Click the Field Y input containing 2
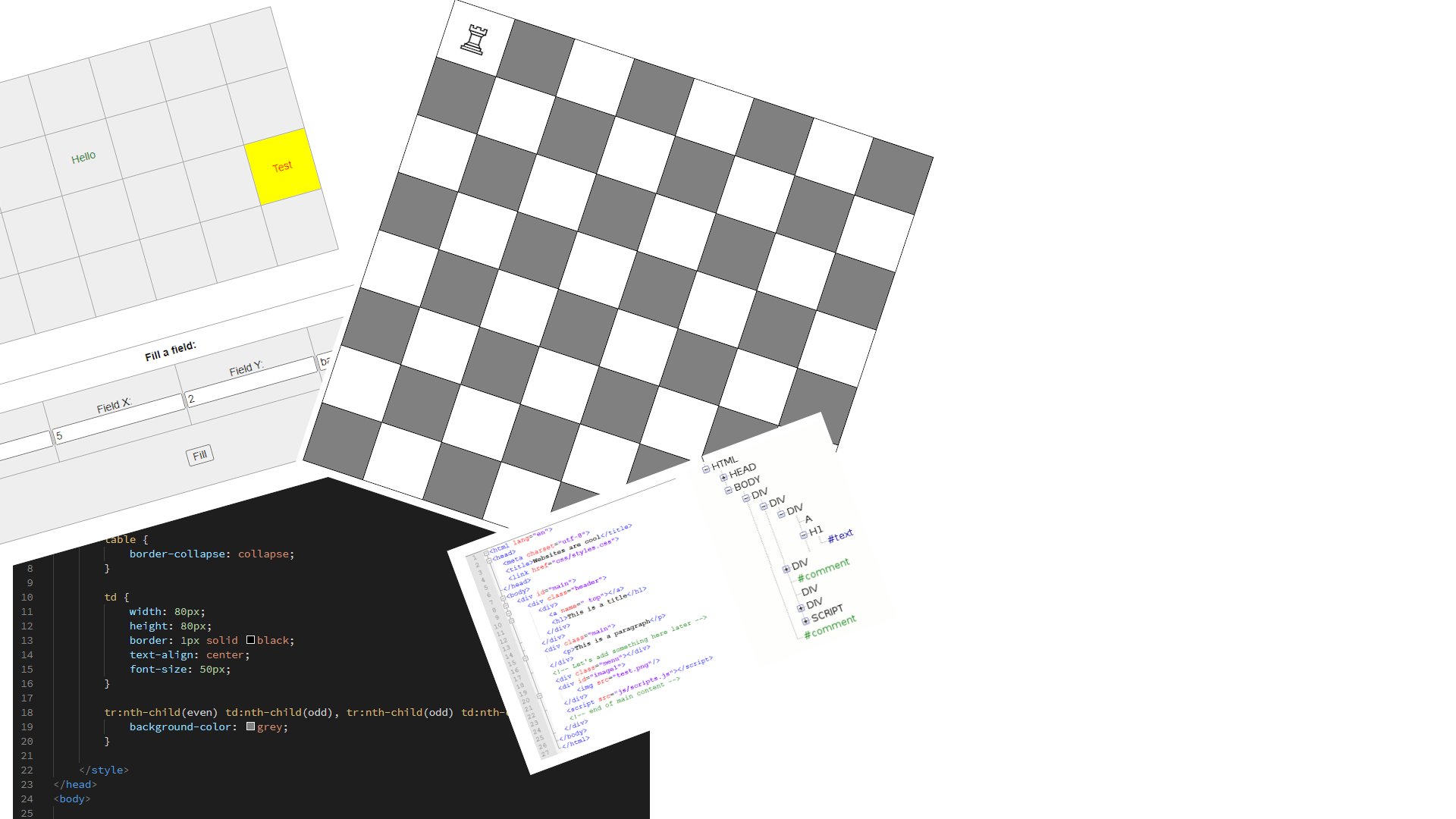 [x=252, y=381]
